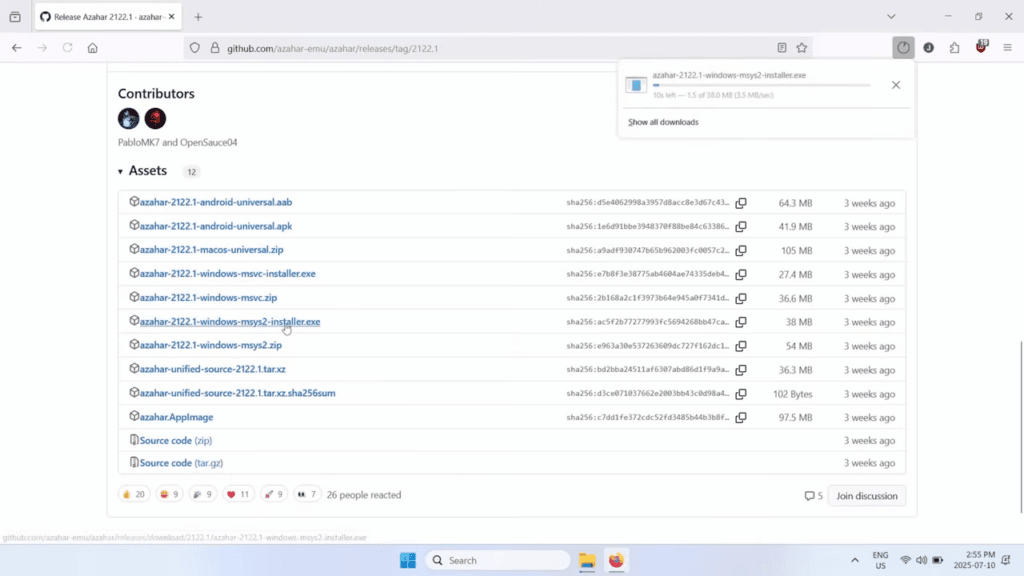The image size is (1024, 576).
Task: Click Show all downloads
Action: pyautogui.click(x=663, y=122)
